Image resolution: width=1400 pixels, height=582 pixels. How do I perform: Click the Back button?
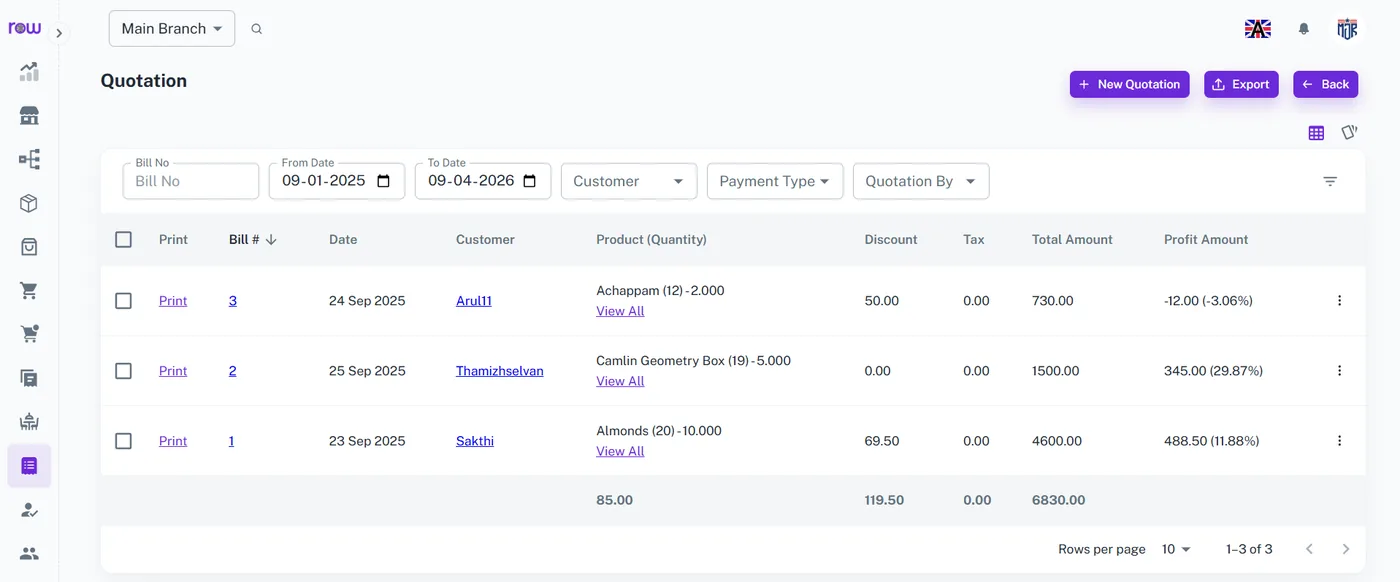point(1326,85)
